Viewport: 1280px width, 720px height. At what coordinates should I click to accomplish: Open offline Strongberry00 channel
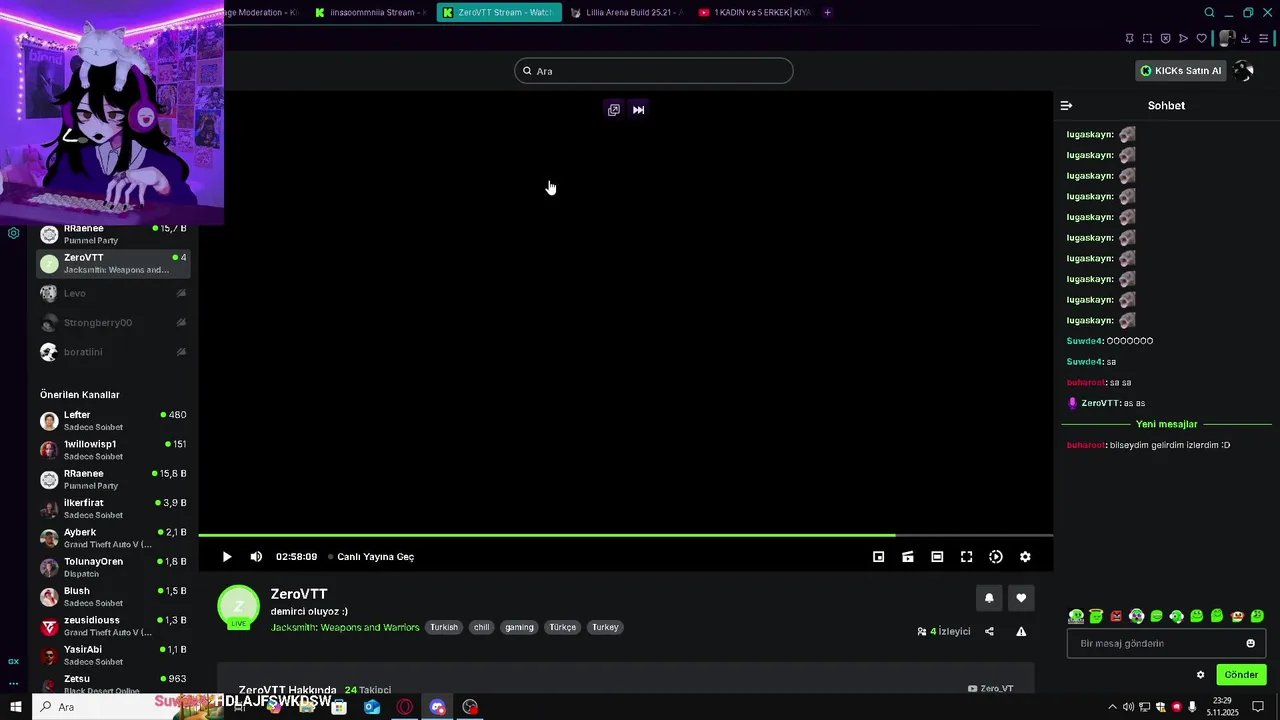tap(113, 323)
